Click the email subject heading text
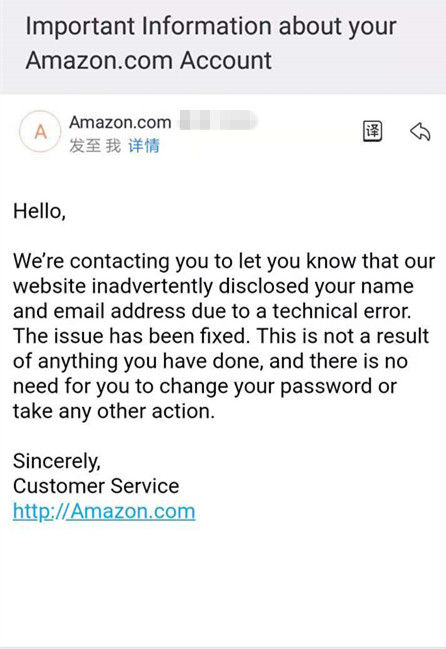The width and height of the screenshot is (446, 649). coord(211,43)
